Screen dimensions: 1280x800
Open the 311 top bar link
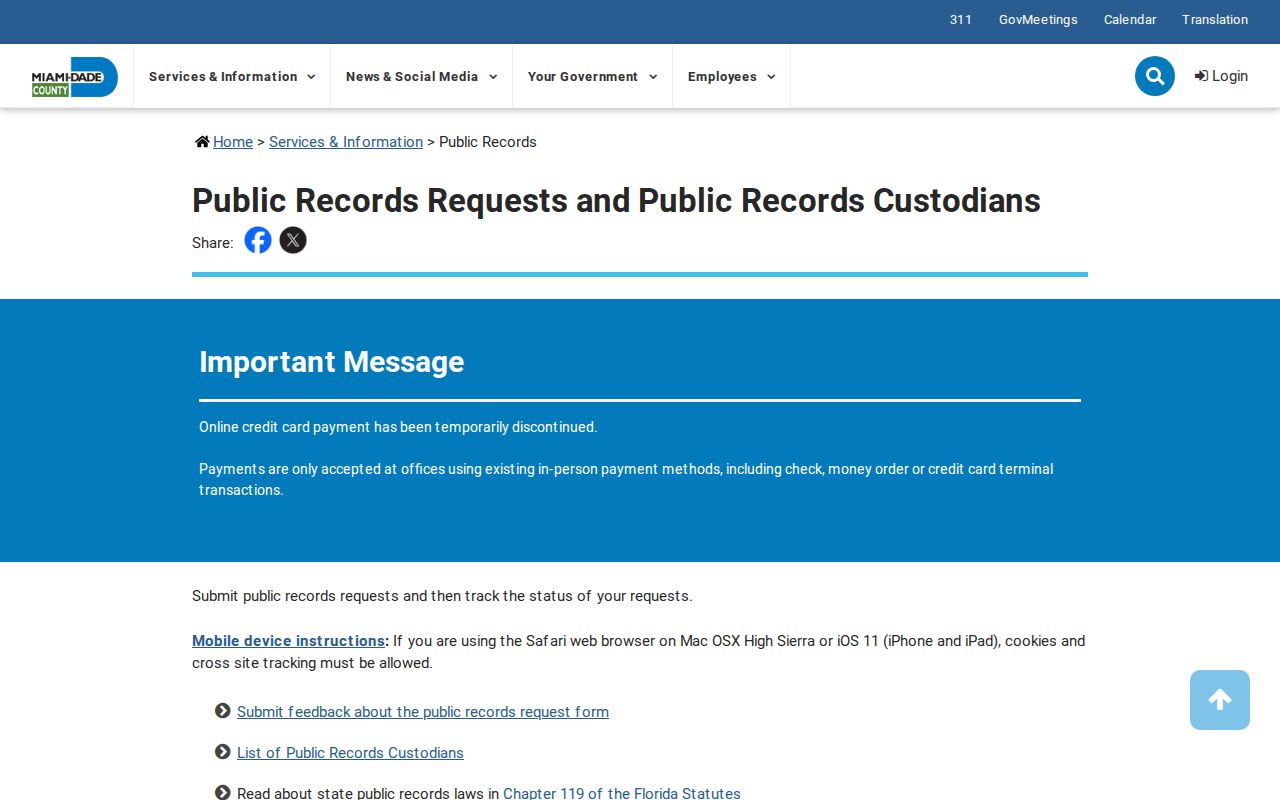(x=961, y=20)
